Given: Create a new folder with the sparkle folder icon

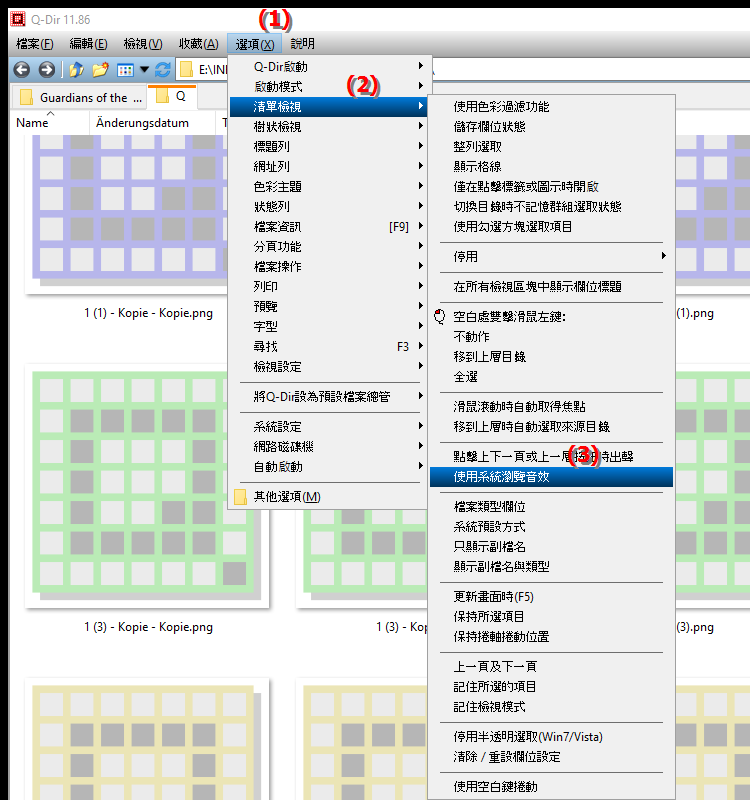Looking at the screenshot, I should (x=101, y=69).
